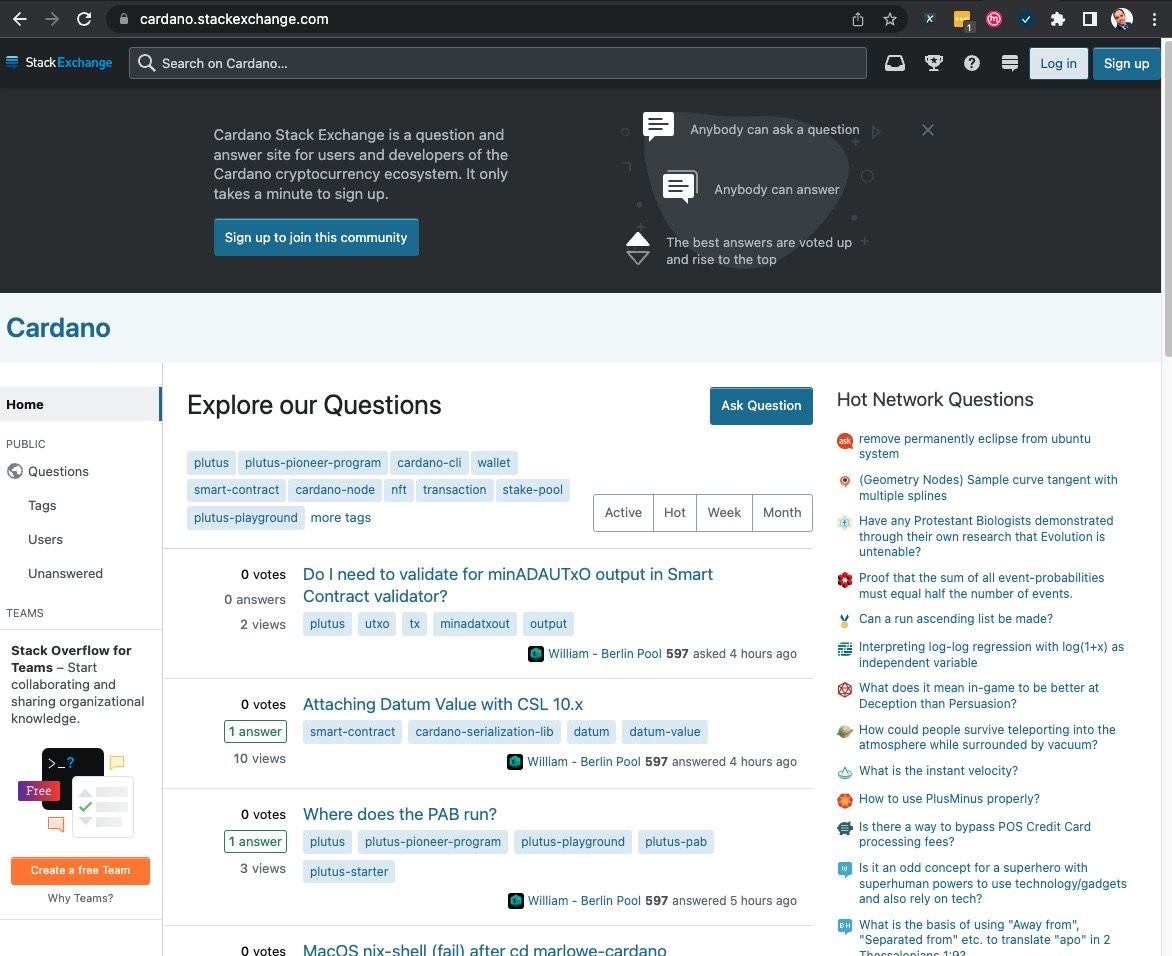Bookmark this page with star icon
Screen dimensions: 1172x956
(889, 19)
